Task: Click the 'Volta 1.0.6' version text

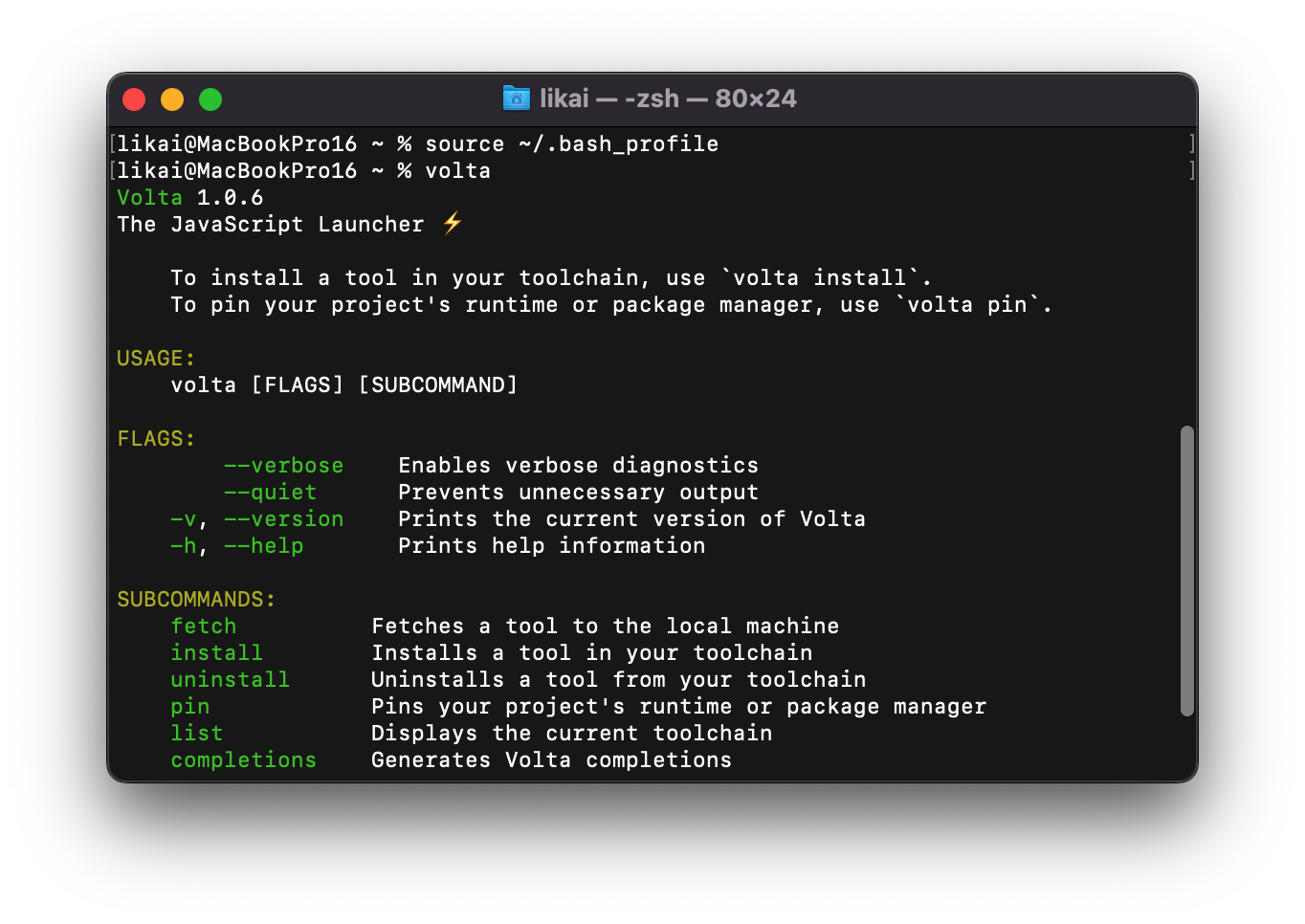Action: point(189,197)
